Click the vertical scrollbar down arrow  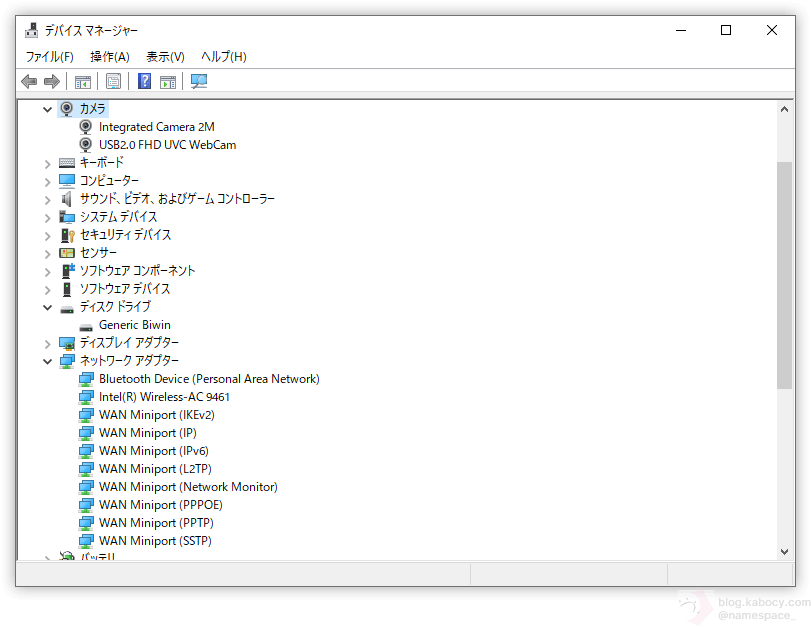(x=784, y=550)
